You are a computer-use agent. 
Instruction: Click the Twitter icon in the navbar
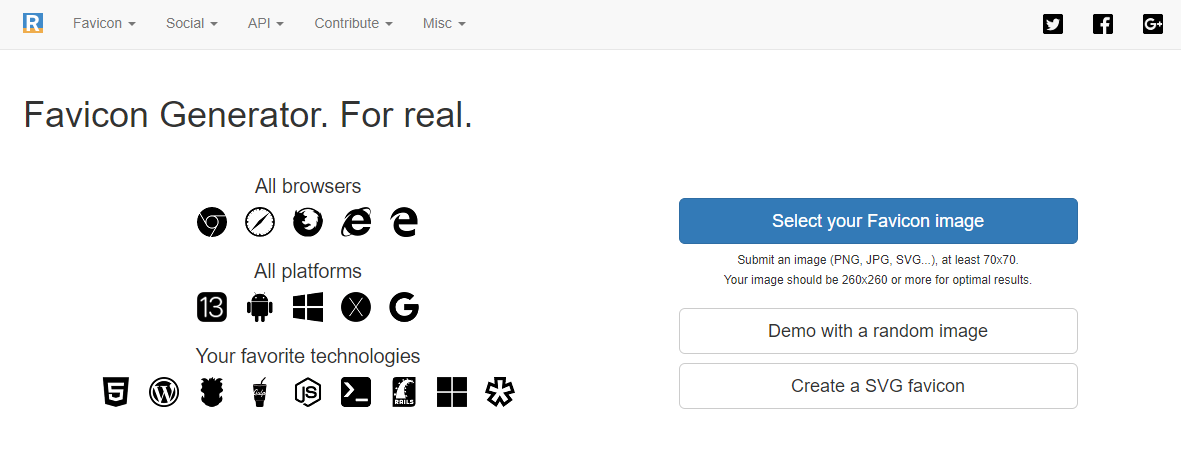point(1053,24)
